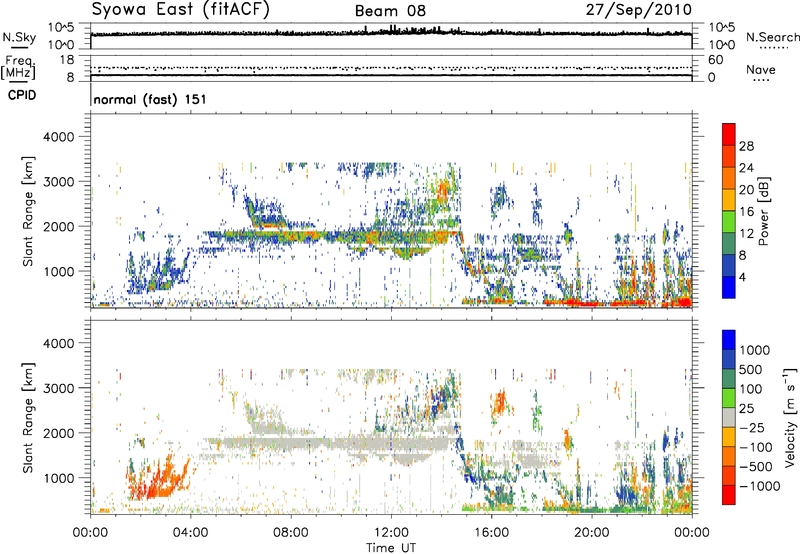
Task: Click the dotted line sample under N.Search
Action: coord(773,48)
